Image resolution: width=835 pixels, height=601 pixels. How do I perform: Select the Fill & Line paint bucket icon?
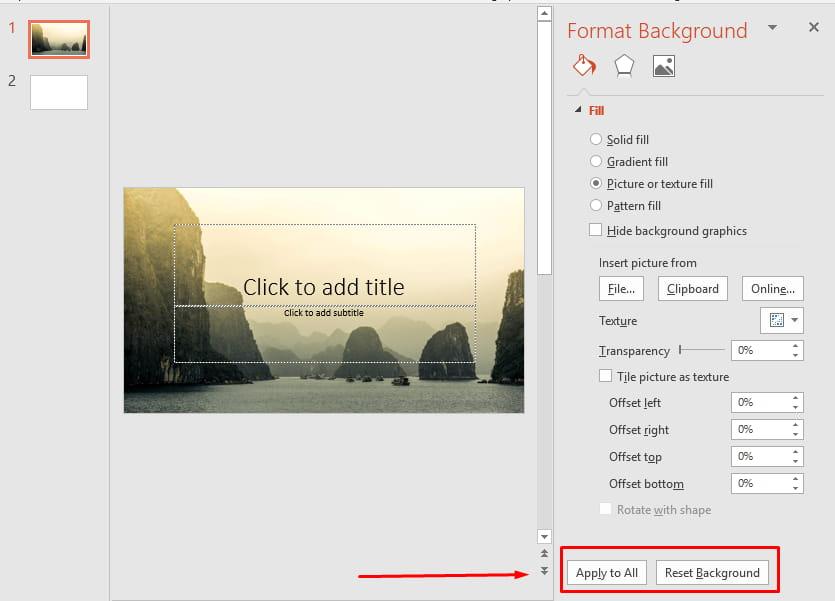(584, 65)
